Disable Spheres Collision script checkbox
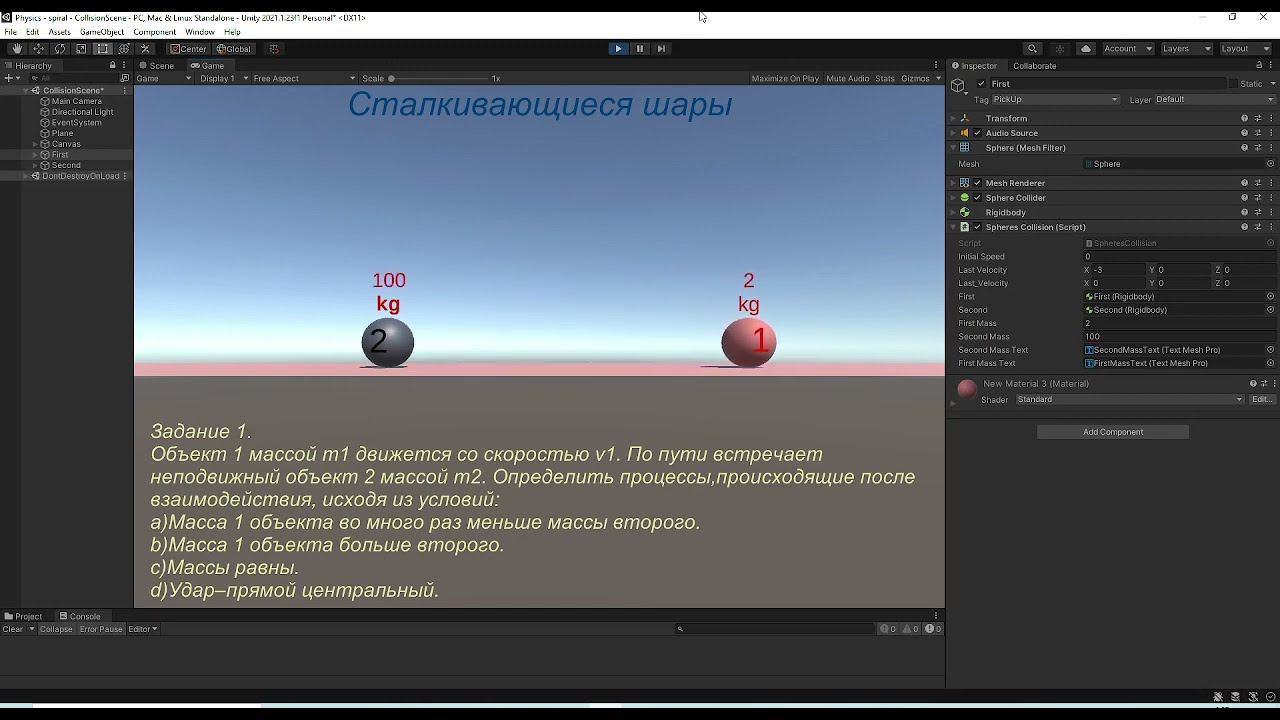 [x=977, y=227]
